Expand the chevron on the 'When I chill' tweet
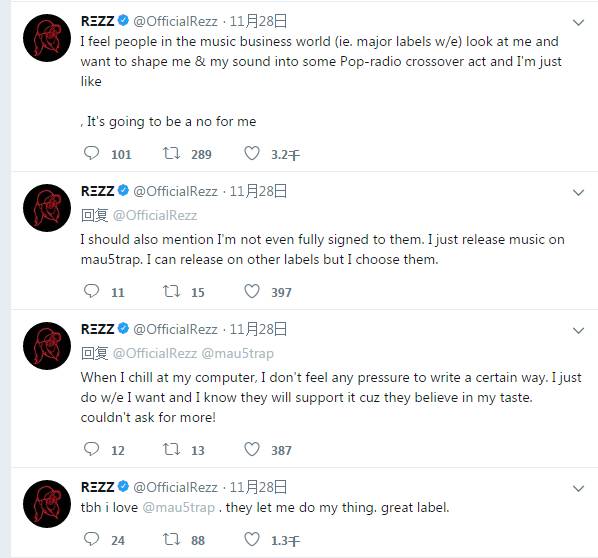Viewport: 598px width, 558px height. 579,331
